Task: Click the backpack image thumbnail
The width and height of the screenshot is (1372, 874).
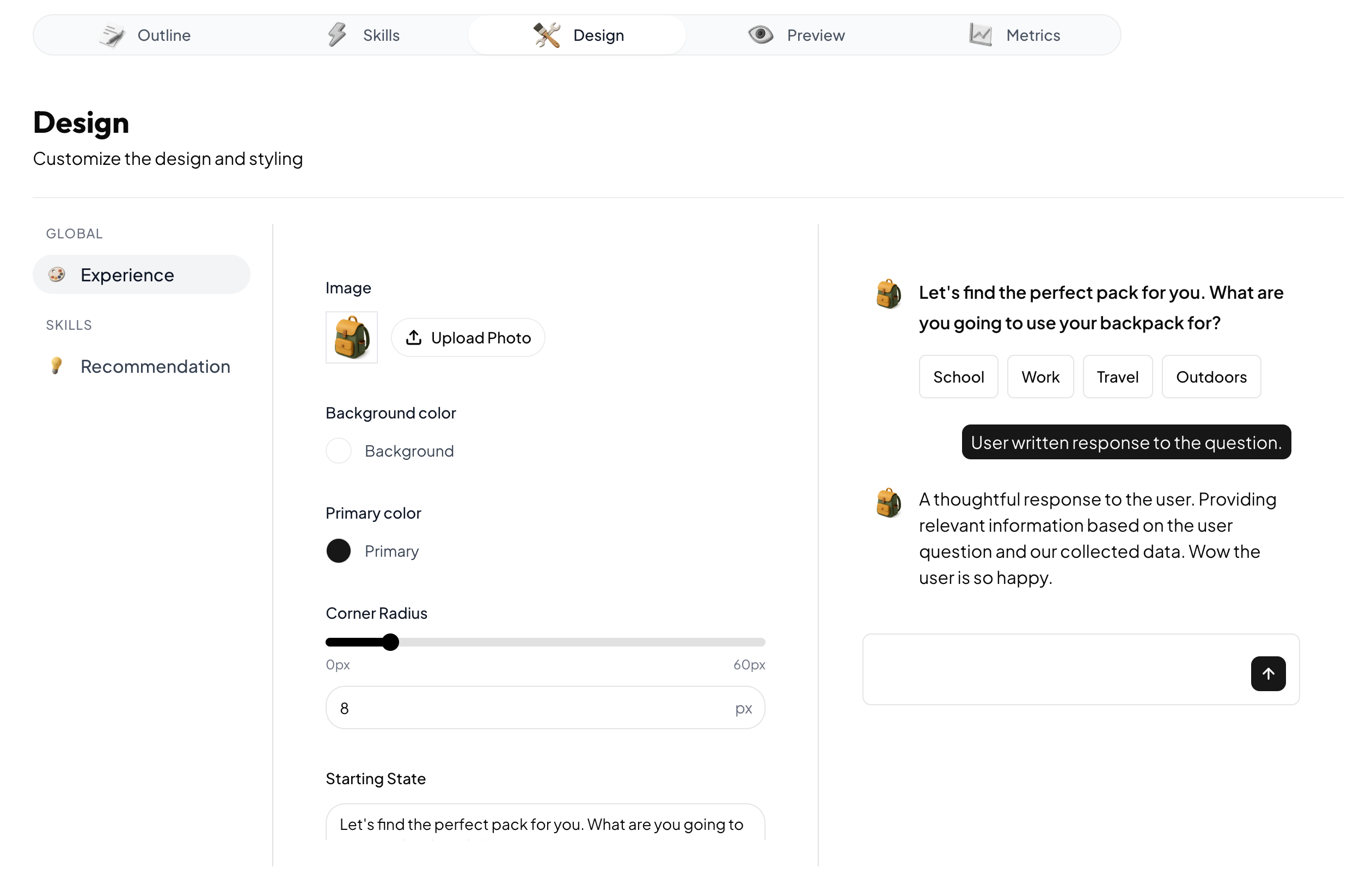Action: coord(352,337)
